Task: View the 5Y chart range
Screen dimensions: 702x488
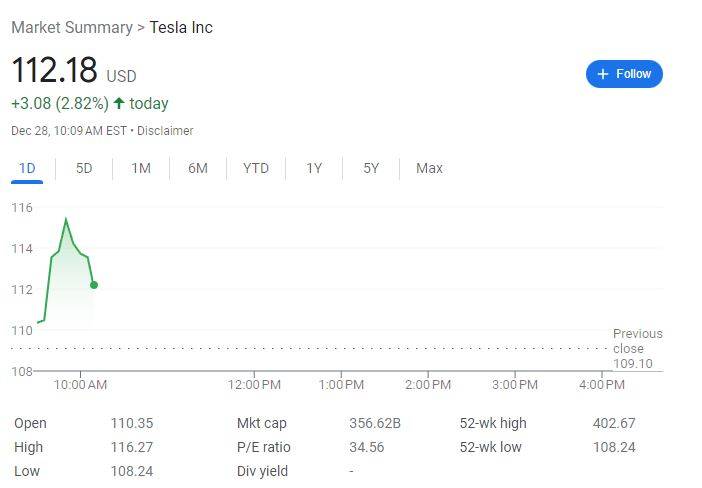Action: tap(371, 168)
